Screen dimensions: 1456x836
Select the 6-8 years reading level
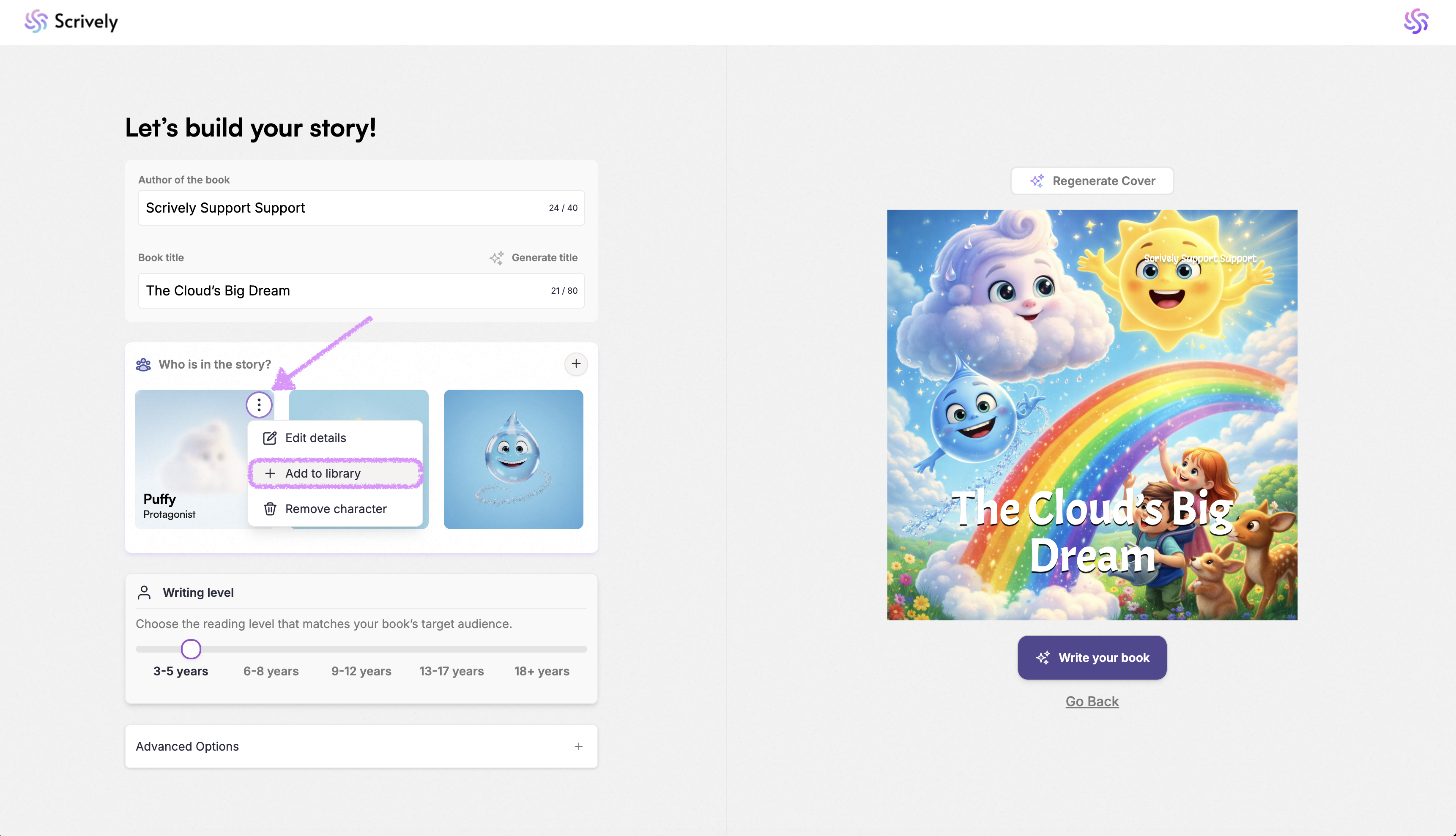pyautogui.click(x=271, y=671)
